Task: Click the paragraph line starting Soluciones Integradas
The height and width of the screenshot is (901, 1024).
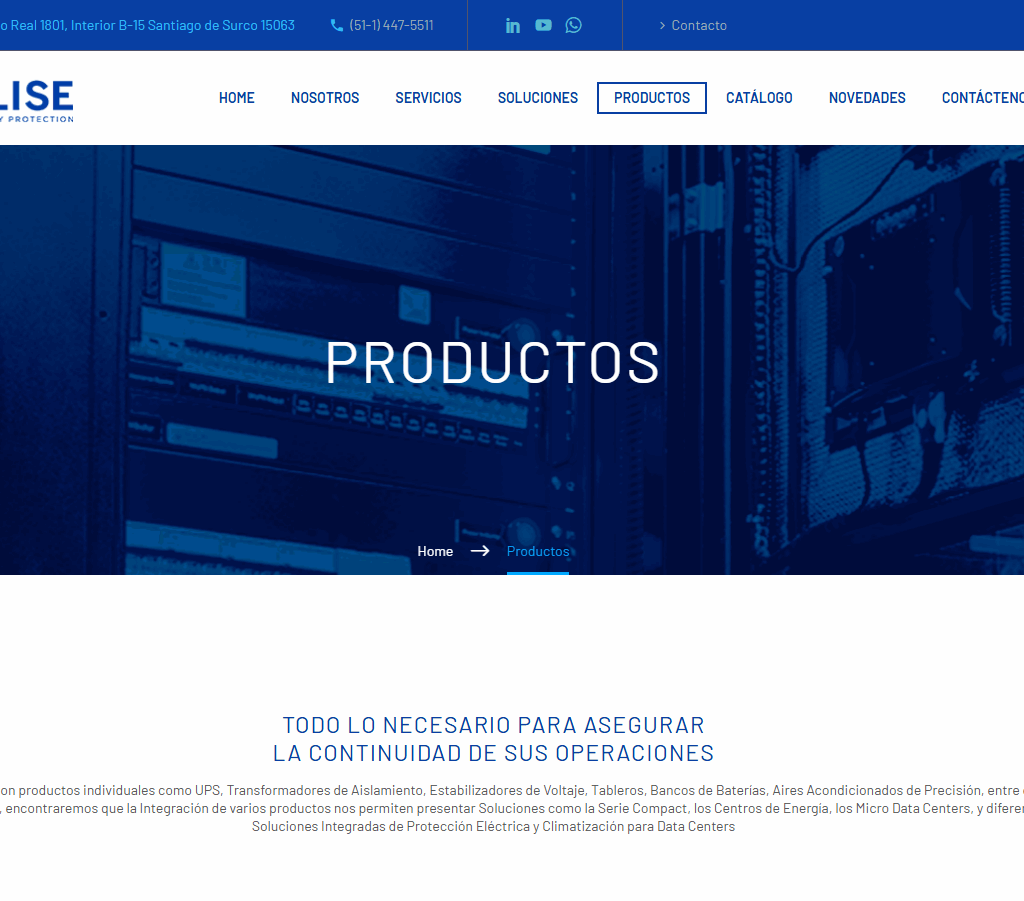Action: (494, 827)
